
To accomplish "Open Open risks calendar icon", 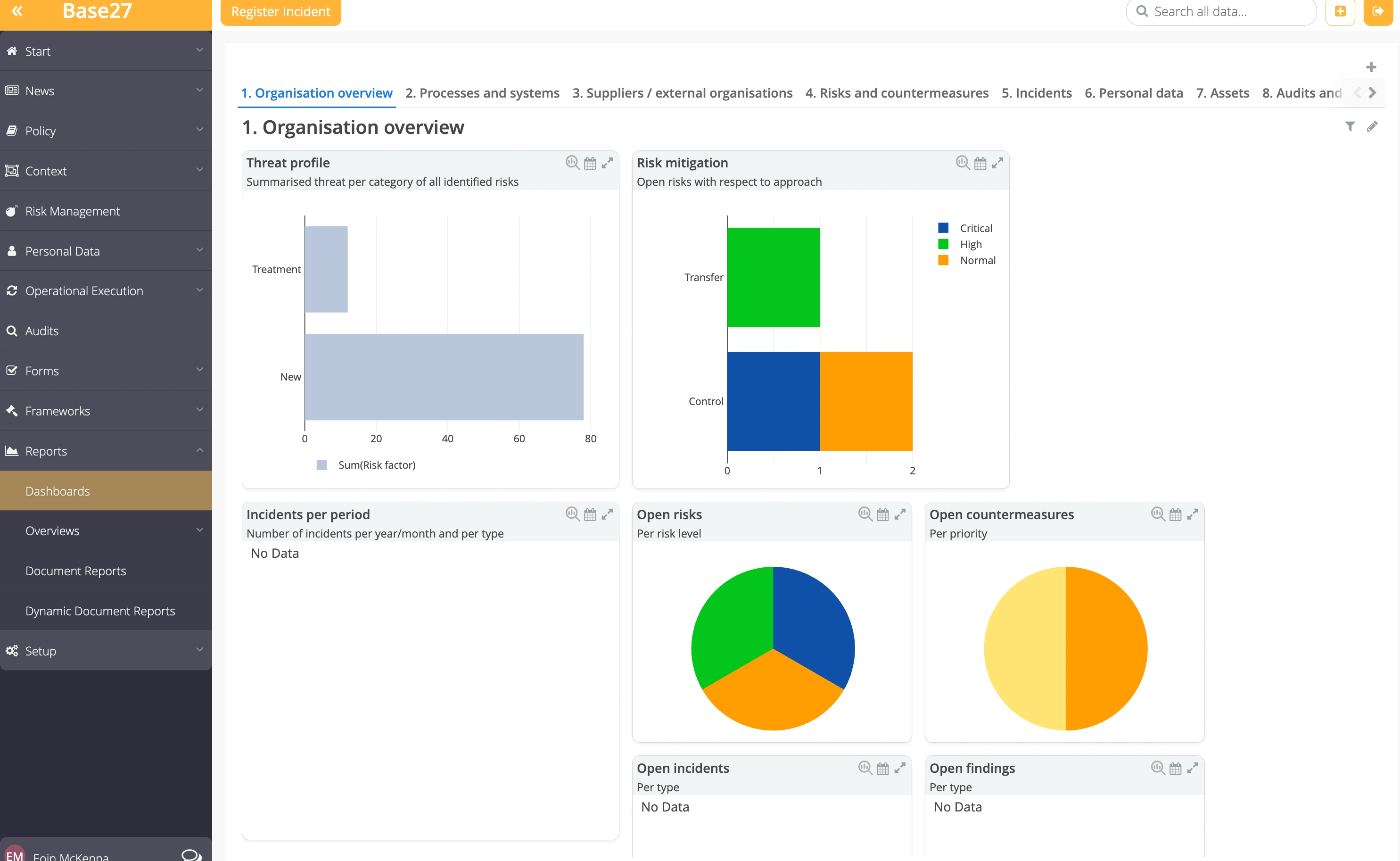I will (x=883, y=514).
